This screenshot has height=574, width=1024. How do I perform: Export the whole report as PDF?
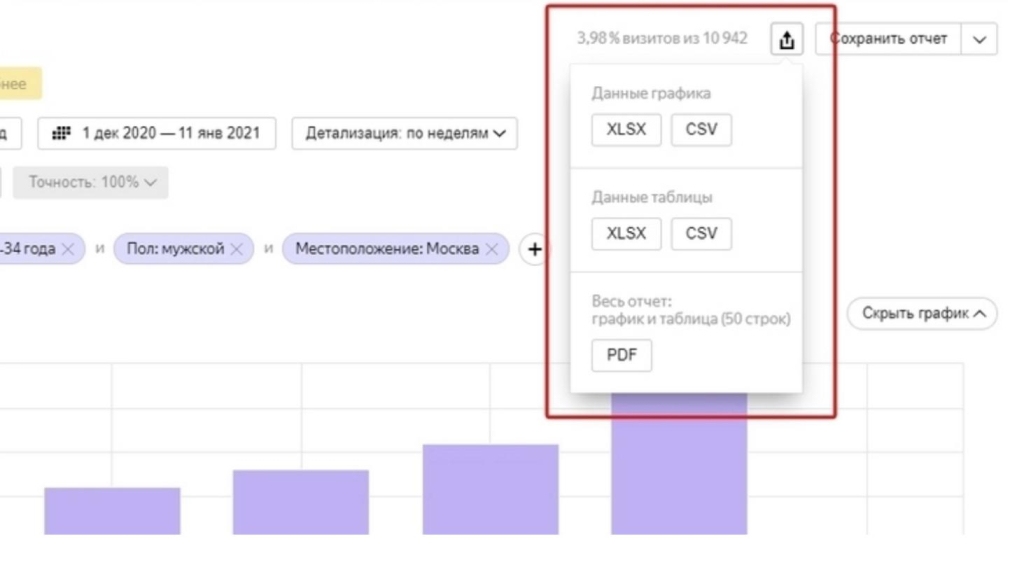[x=621, y=355]
